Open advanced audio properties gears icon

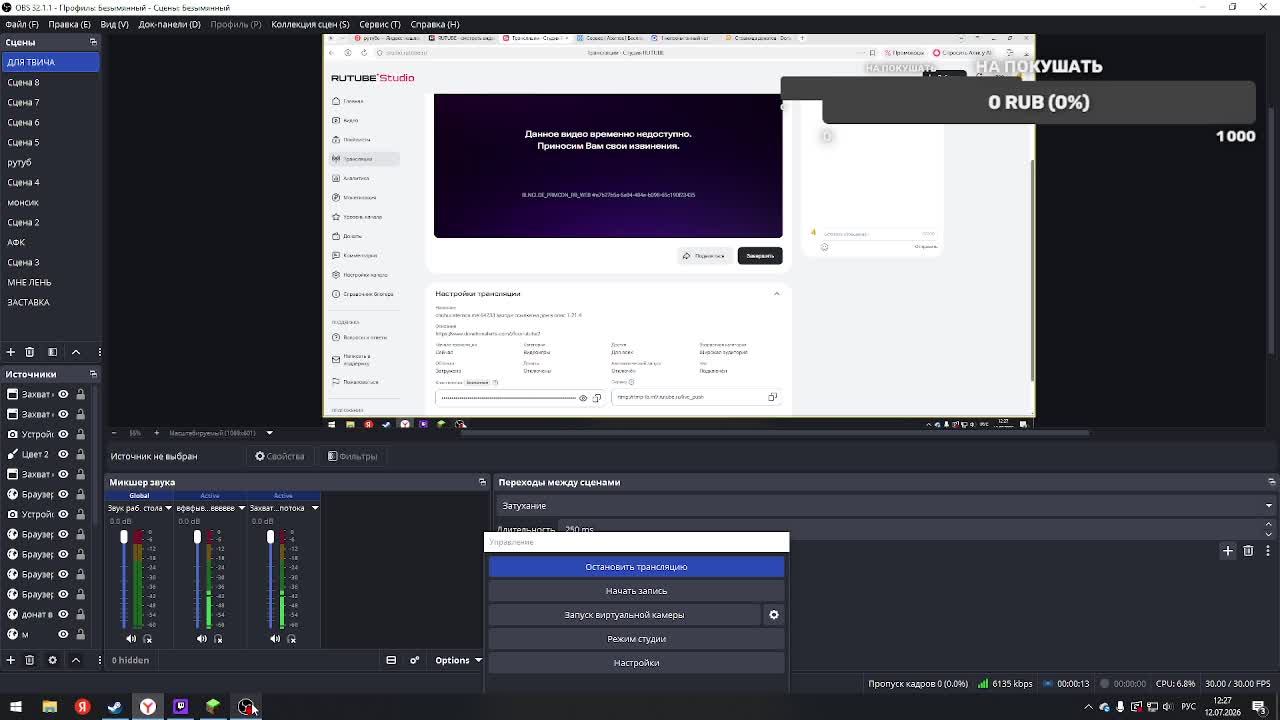pyautogui.click(x=415, y=660)
